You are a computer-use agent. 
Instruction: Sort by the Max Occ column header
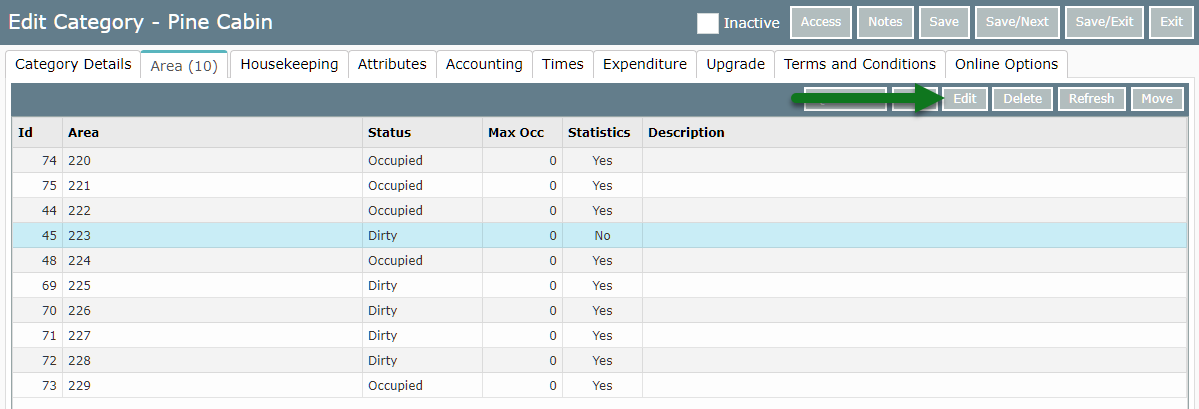(x=514, y=132)
